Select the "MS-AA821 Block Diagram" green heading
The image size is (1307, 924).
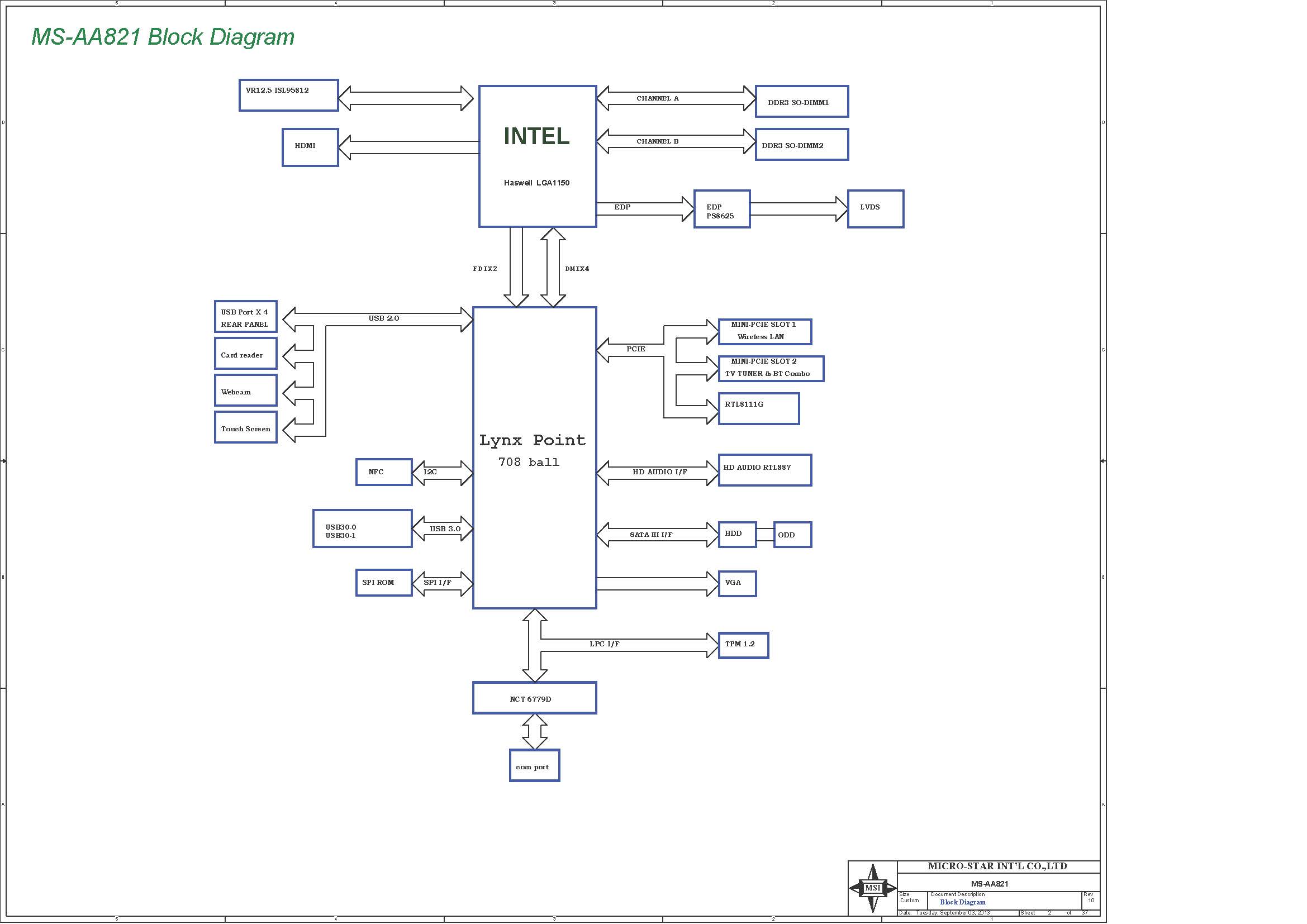pos(163,37)
